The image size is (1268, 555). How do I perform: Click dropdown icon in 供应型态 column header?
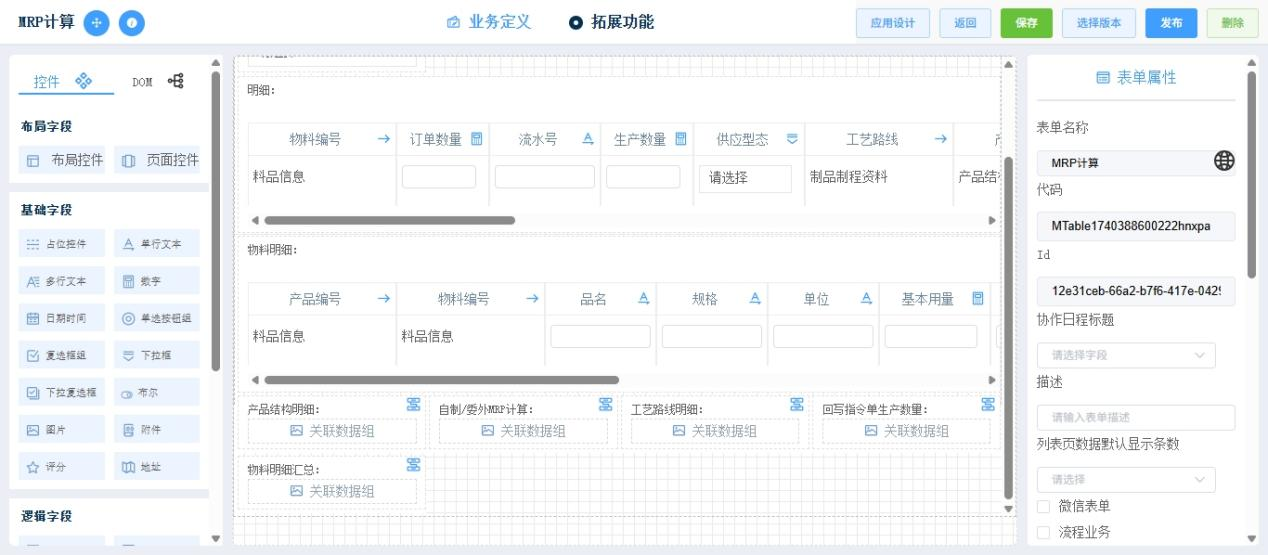coord(792,139)
